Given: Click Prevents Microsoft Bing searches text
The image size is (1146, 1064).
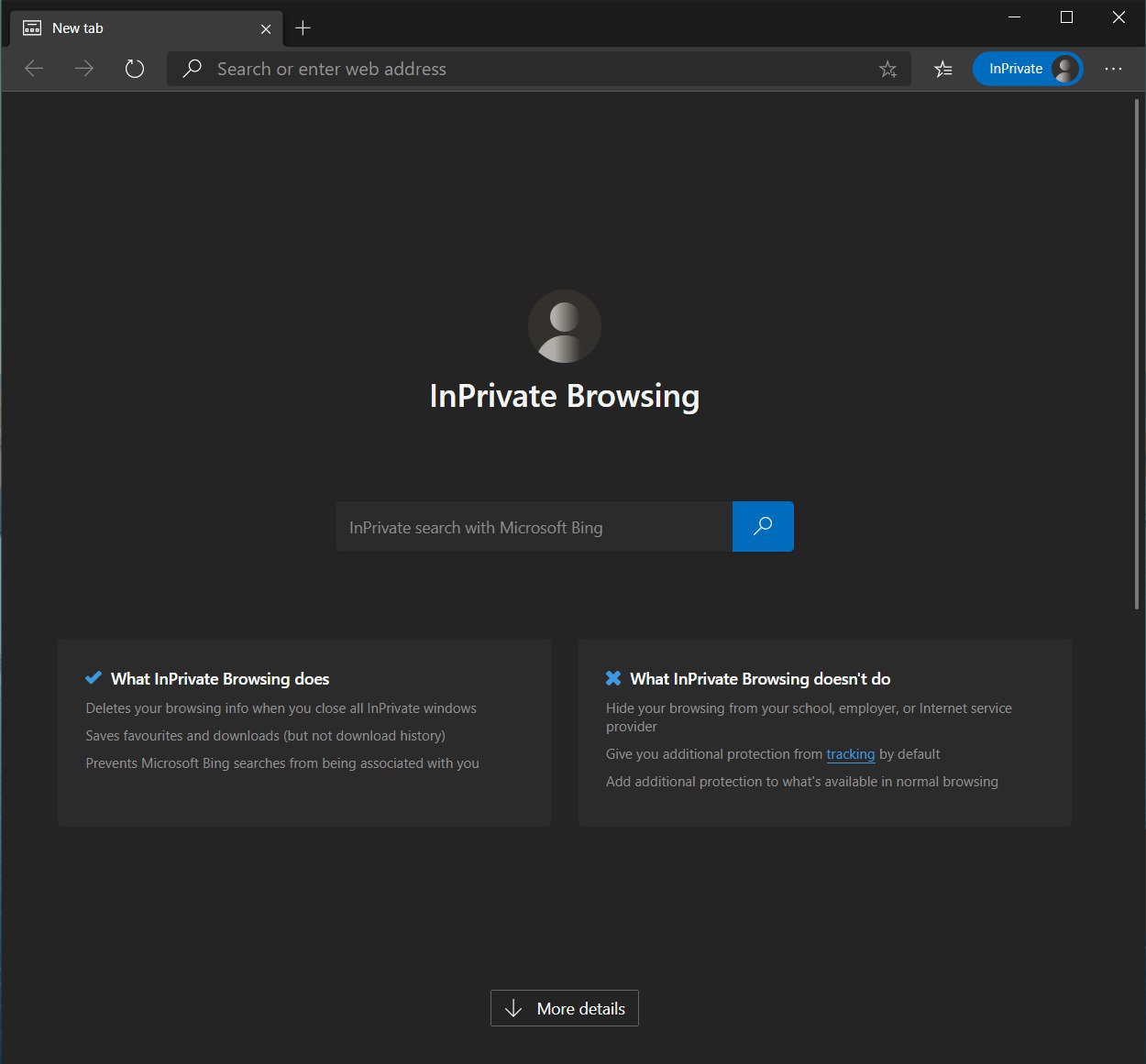Looking at the screenshot, I should (282, 763).
